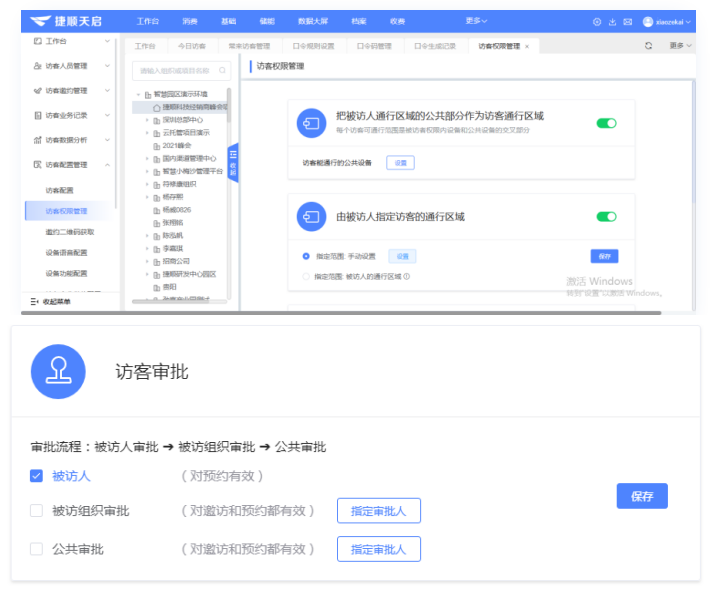Switch to the 今日访客 tab
This screenshot has height=601, width=714.
192,46
